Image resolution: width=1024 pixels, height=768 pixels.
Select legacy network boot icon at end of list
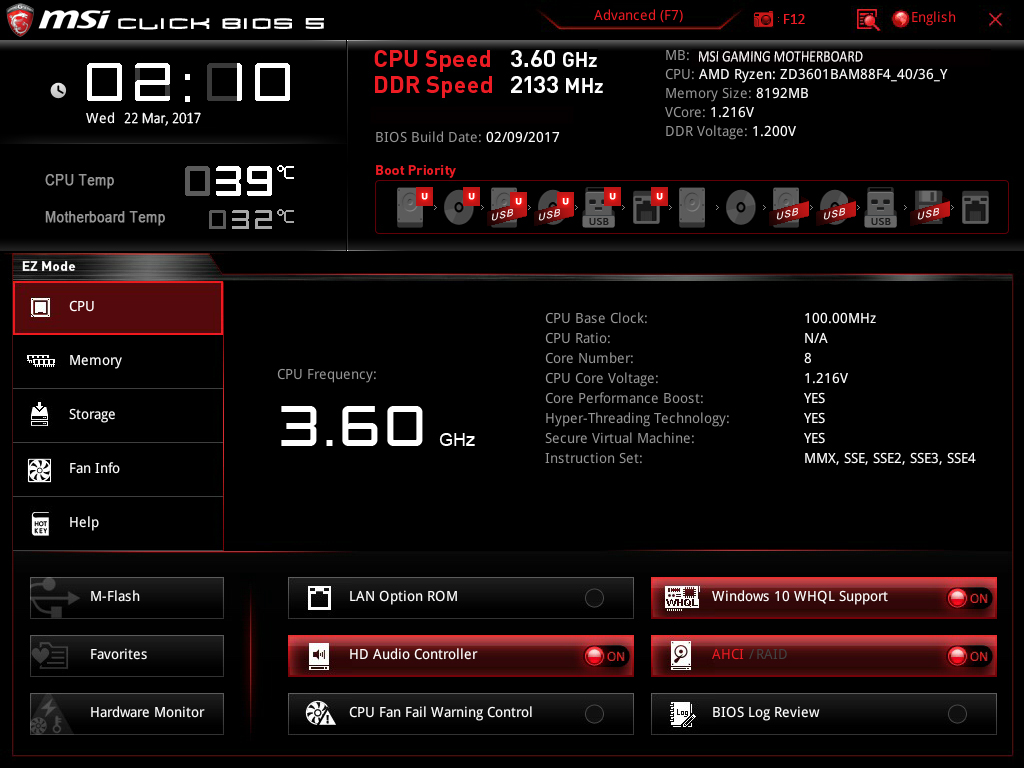click(x=975, y=207)
